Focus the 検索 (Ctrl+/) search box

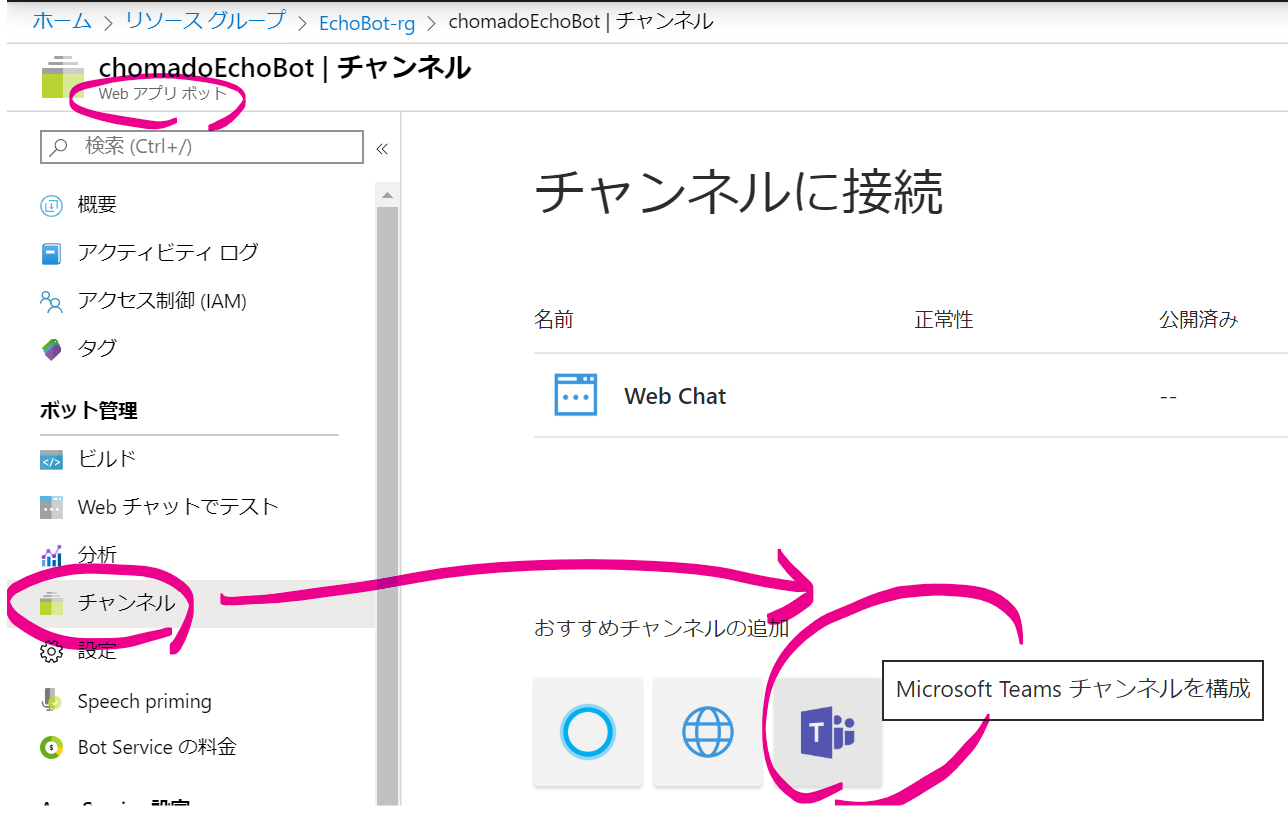[x=202, y=146]
